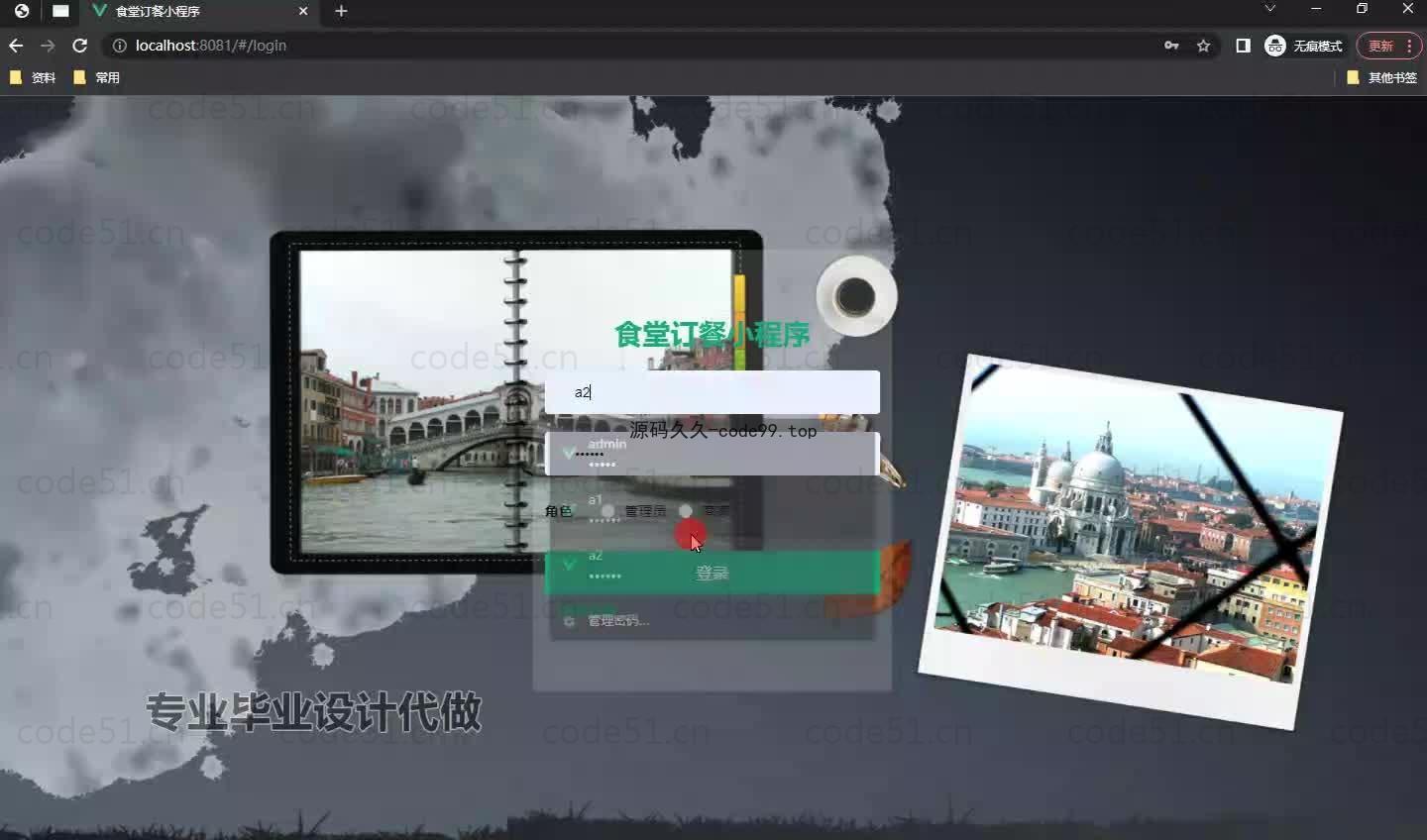Screen dimensions: 1427x840
Task: Close the 食堂订餐小程序 tab
Action: click(303, 11)
